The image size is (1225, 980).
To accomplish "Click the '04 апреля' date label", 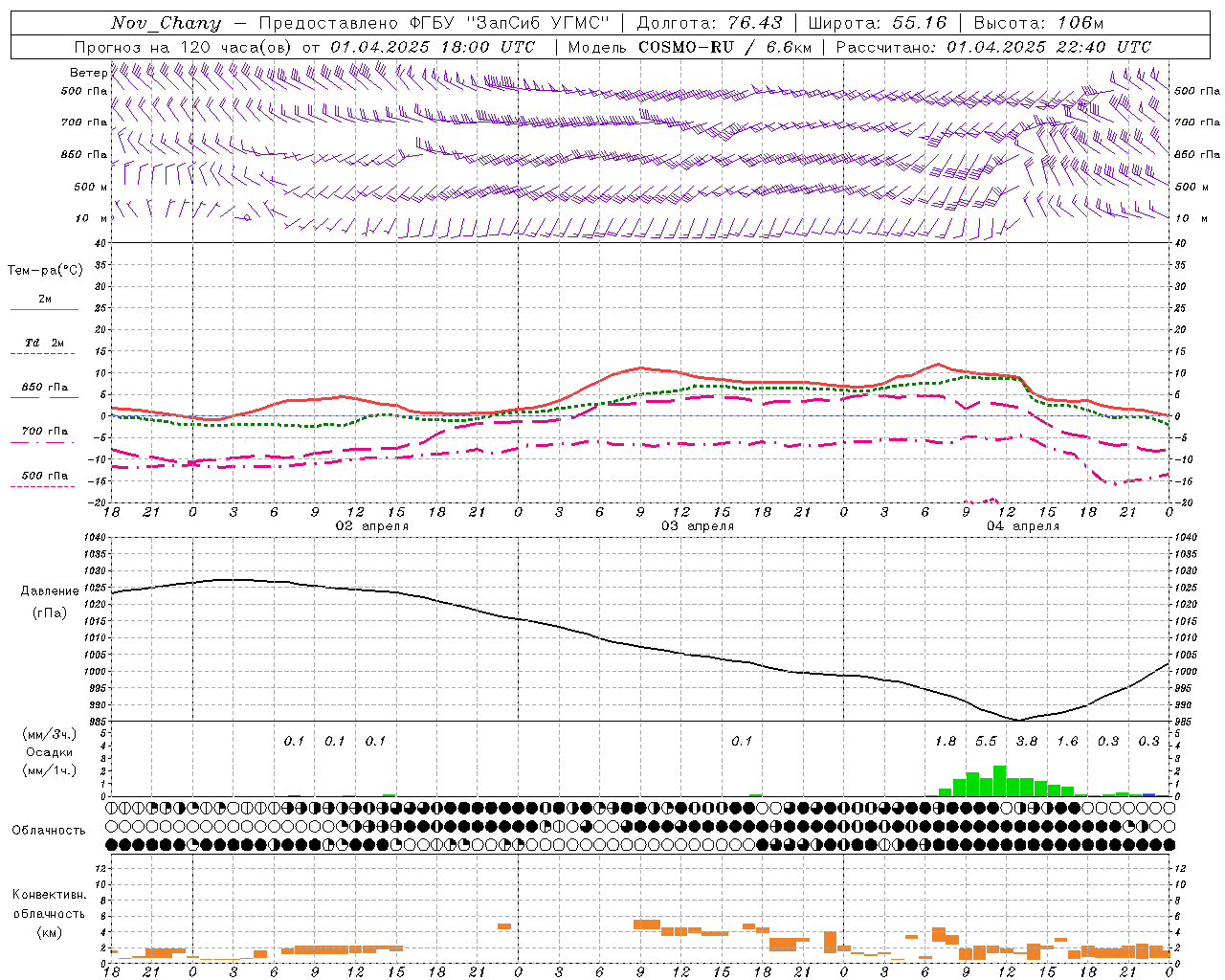I will (x=1023, y=526).
